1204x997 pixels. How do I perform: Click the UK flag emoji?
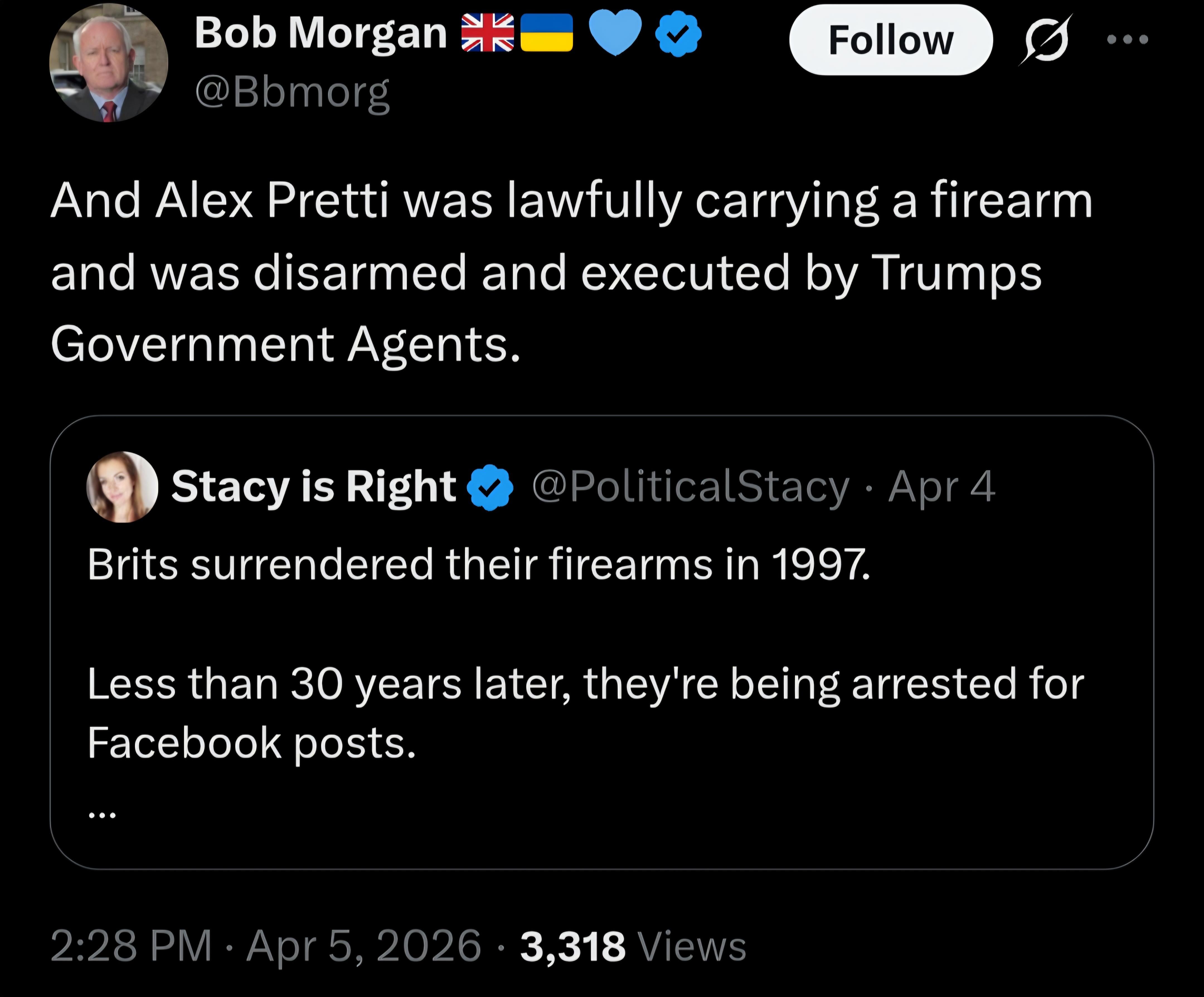[x=487, y=33]
